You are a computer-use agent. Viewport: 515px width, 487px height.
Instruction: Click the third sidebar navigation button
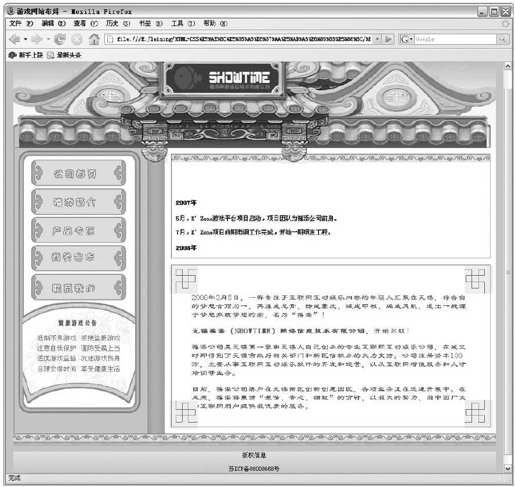point(78,230)
